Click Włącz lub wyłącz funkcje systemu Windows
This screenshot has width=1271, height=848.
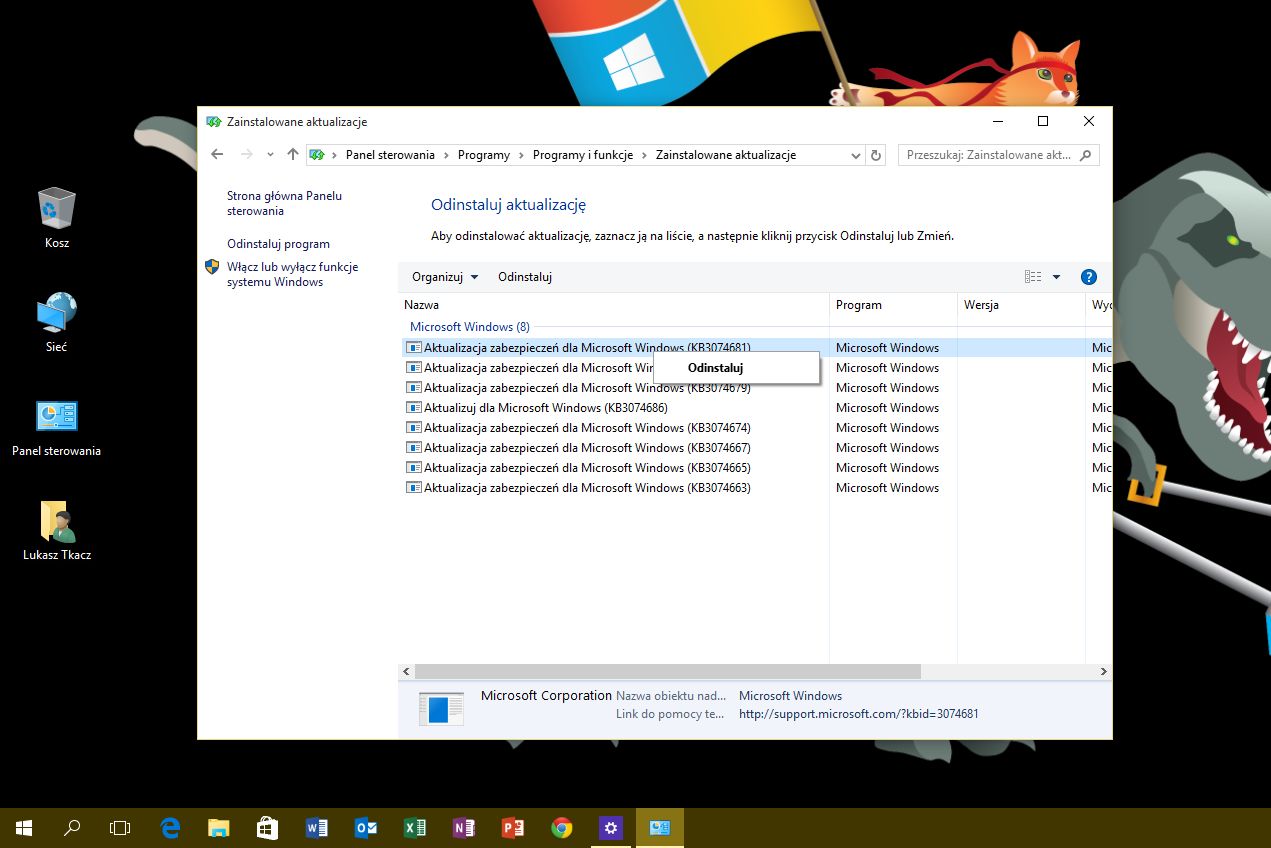pyautogui.click(x=292, y=275)
